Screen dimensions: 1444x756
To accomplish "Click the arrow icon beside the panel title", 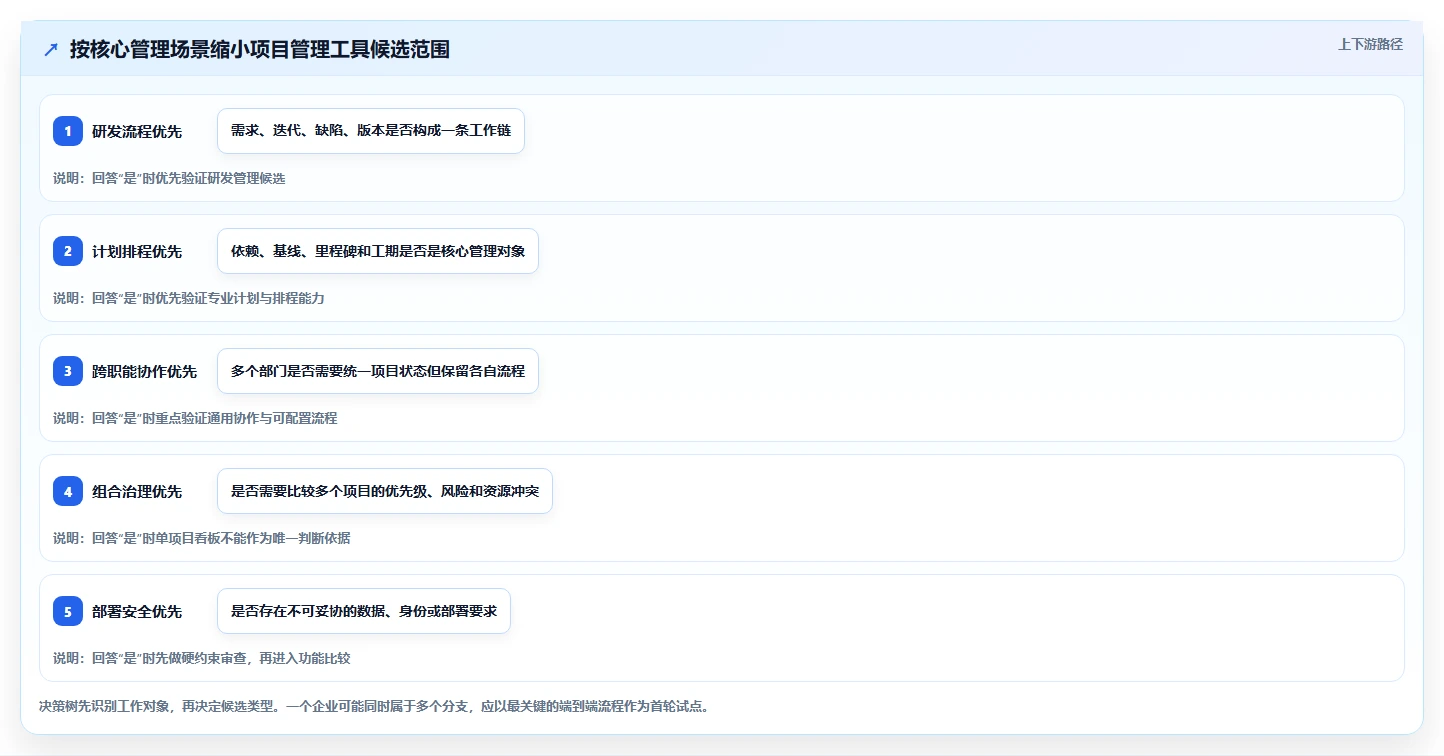I will [51, 49].
